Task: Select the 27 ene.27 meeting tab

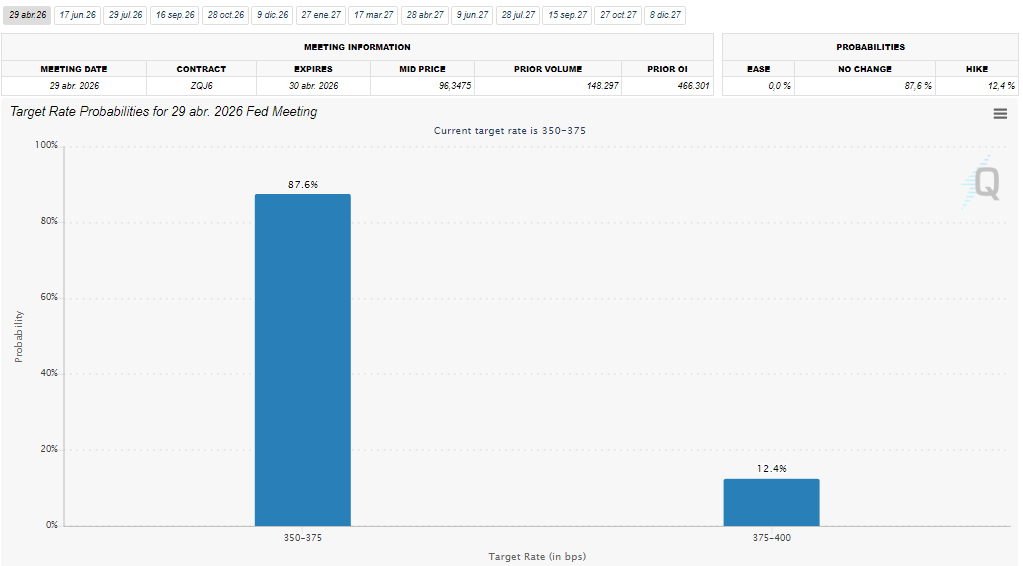Action: pyautogui.click(x=321, y=15)
